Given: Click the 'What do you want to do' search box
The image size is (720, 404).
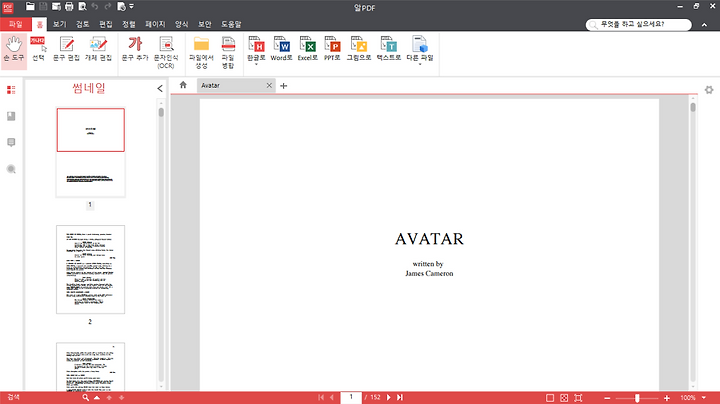Looking at the screenshot, I should pyautogui.click(x=638, y=24).
